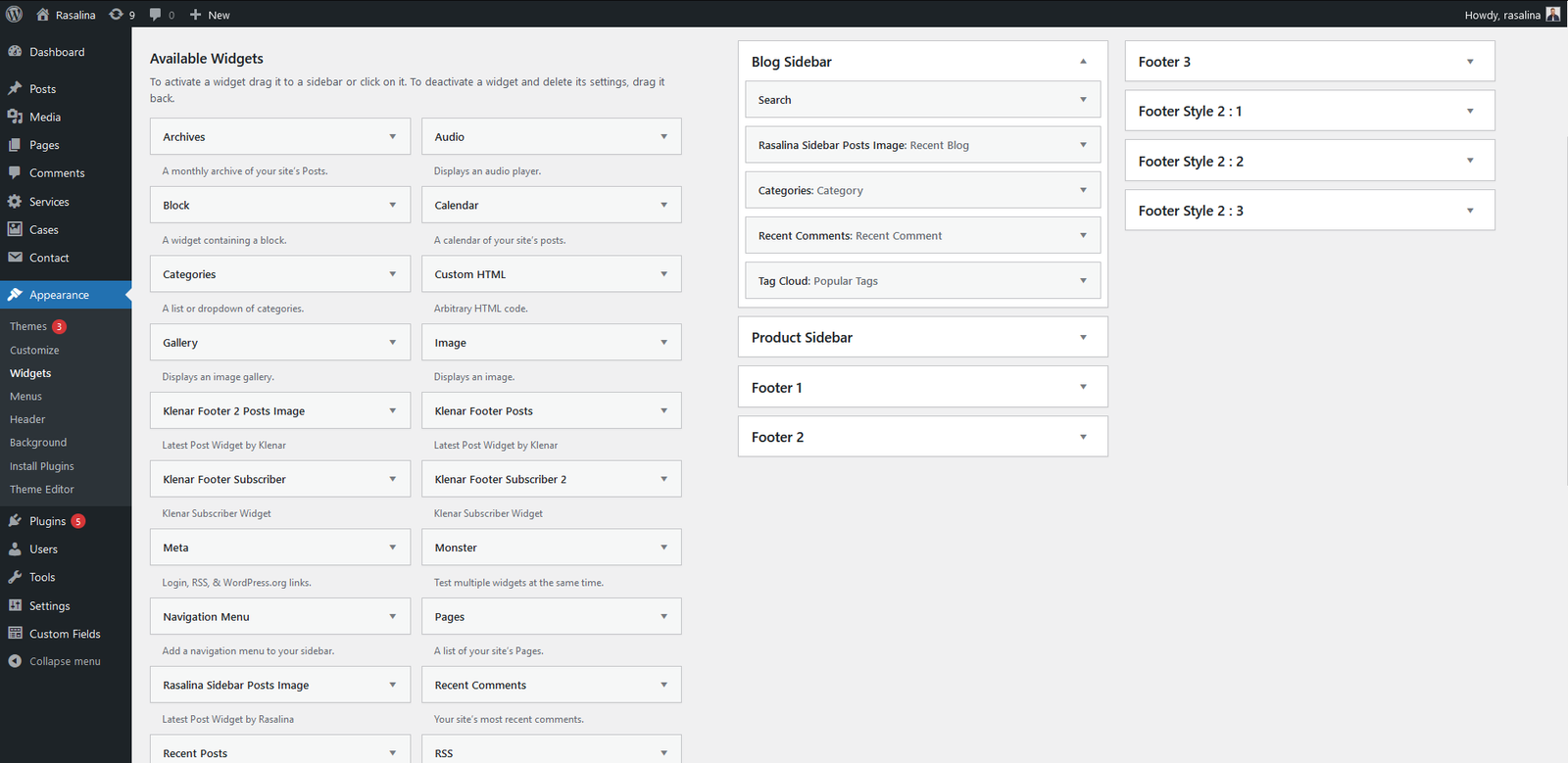Click the Collapse menu arrow icon

15,661
